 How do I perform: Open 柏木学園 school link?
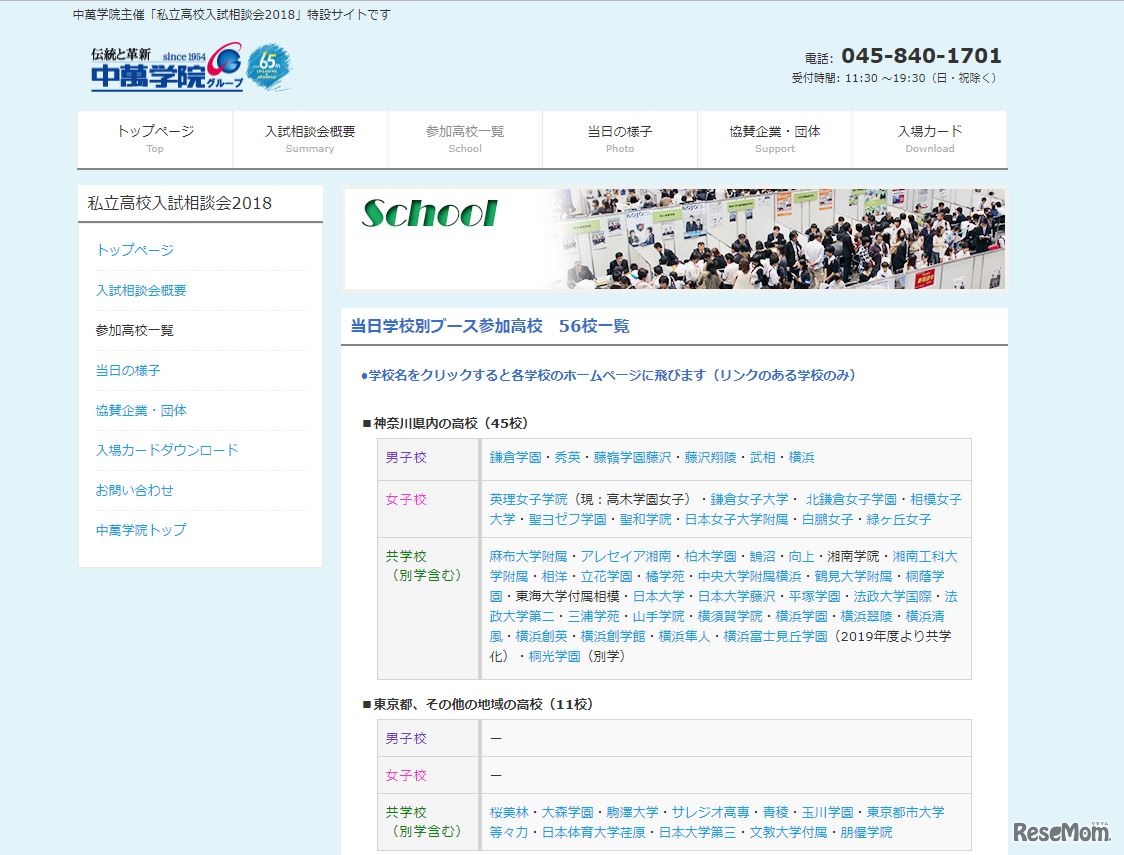pos(710,556)
